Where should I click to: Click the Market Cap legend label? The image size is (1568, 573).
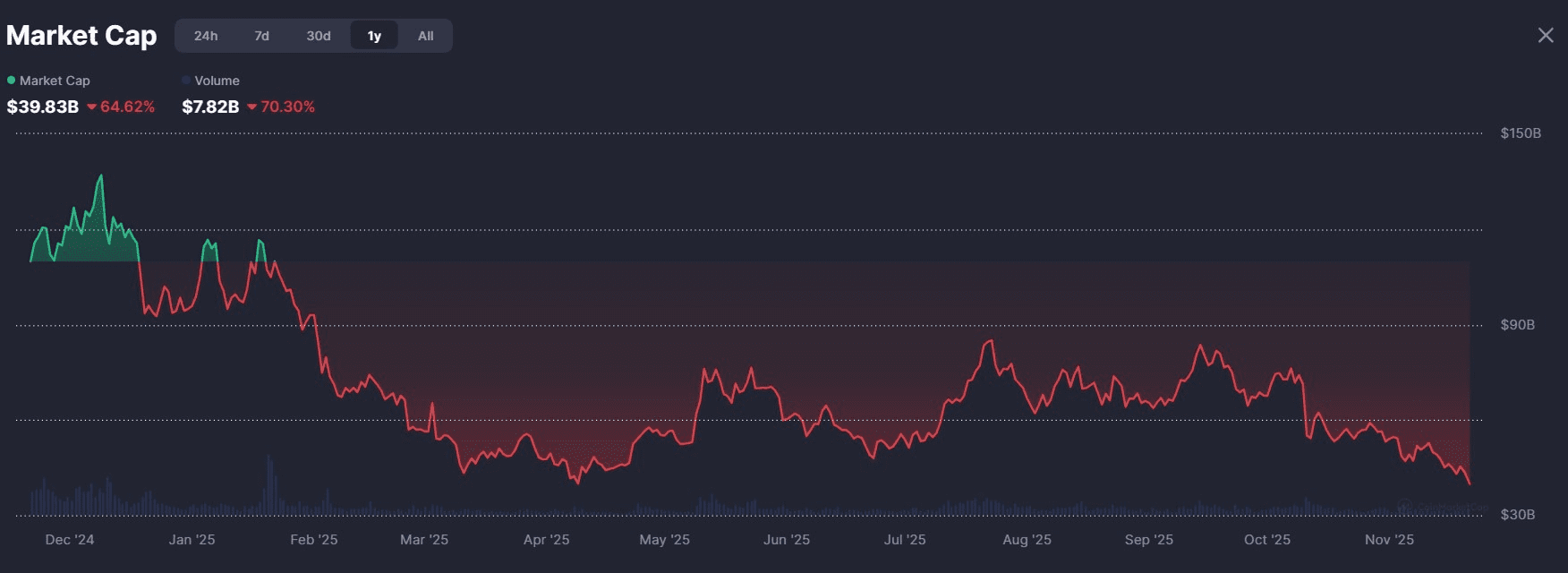(x=55, y=81)
